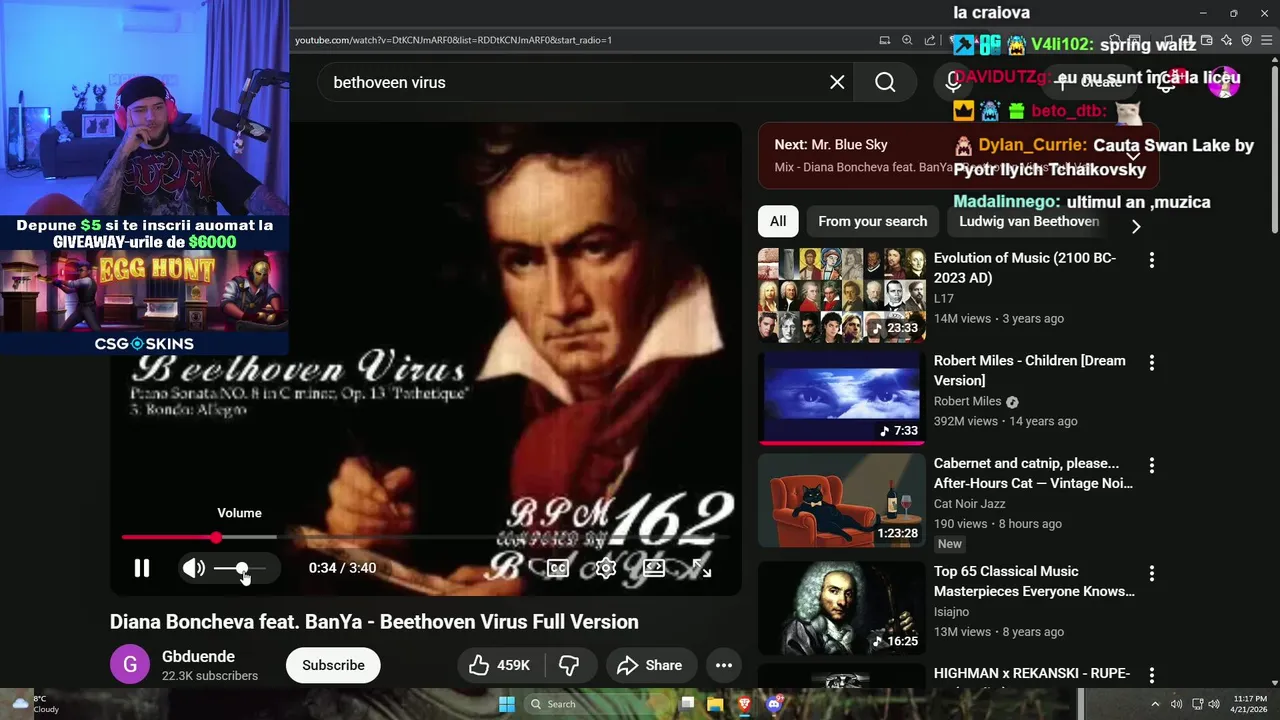Dislike the video with thumbs-down
This screenshot has height=720, width=1280.
(569, 665)
